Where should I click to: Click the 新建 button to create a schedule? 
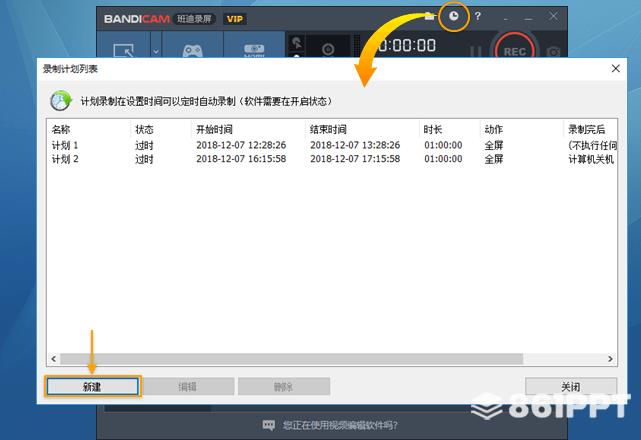click(x=92, y=386)
